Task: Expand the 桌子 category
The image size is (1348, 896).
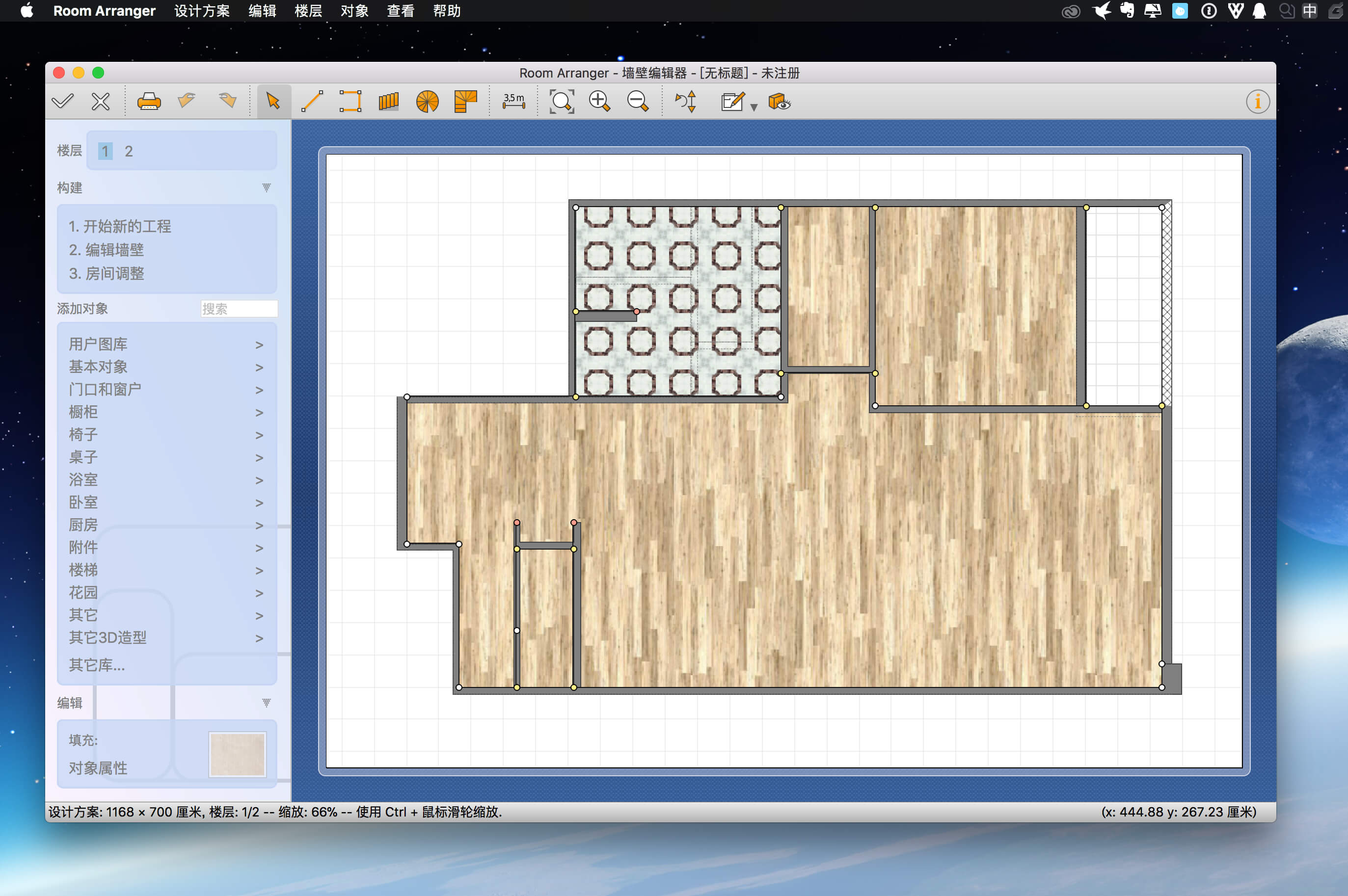Action: click(166, 457)
